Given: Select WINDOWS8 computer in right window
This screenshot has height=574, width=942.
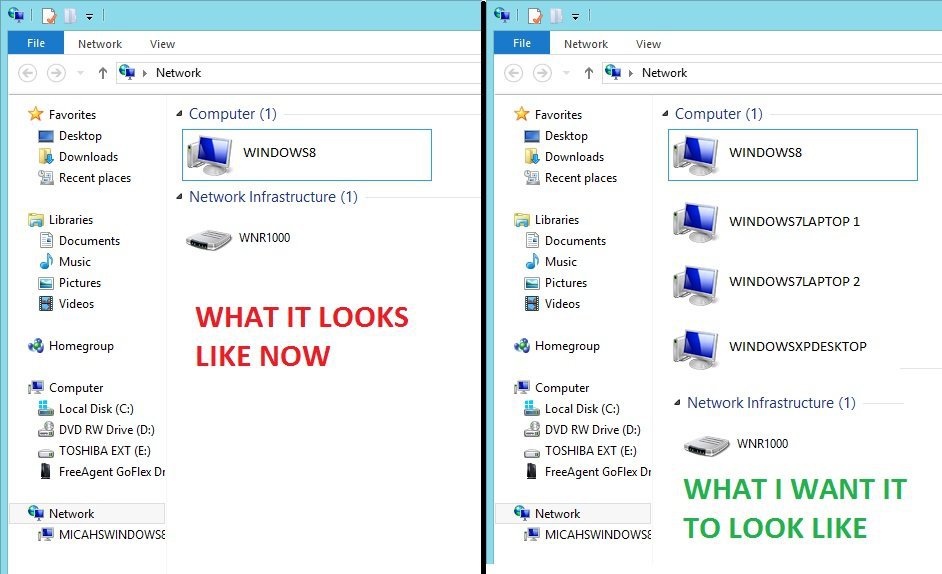Looking at the screenshot, I should tap(792, 154).
